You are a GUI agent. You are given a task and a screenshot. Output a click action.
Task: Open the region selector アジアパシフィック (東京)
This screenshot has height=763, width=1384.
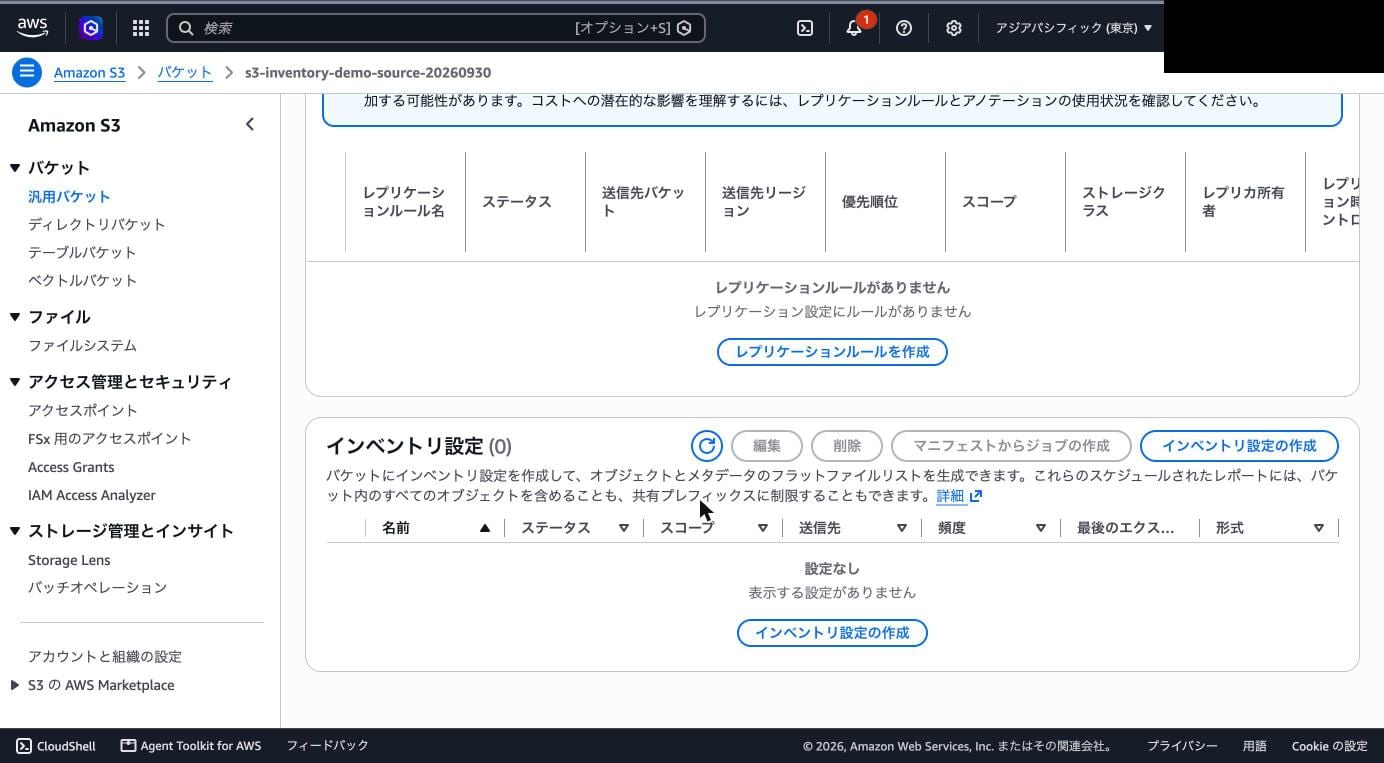1073,28
